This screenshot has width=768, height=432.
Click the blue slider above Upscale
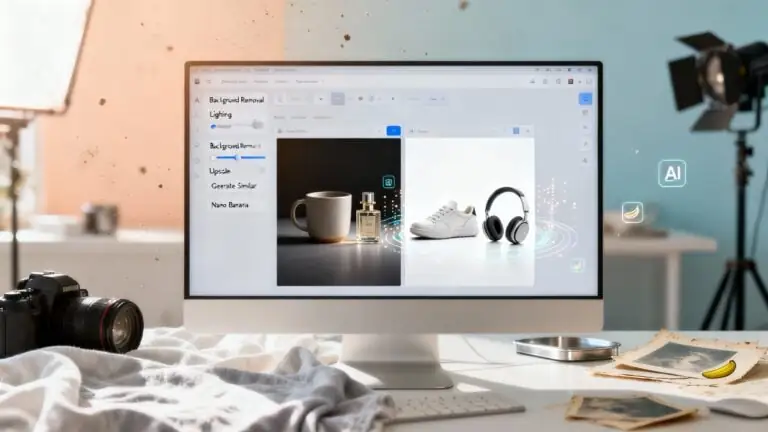(238, 158)
